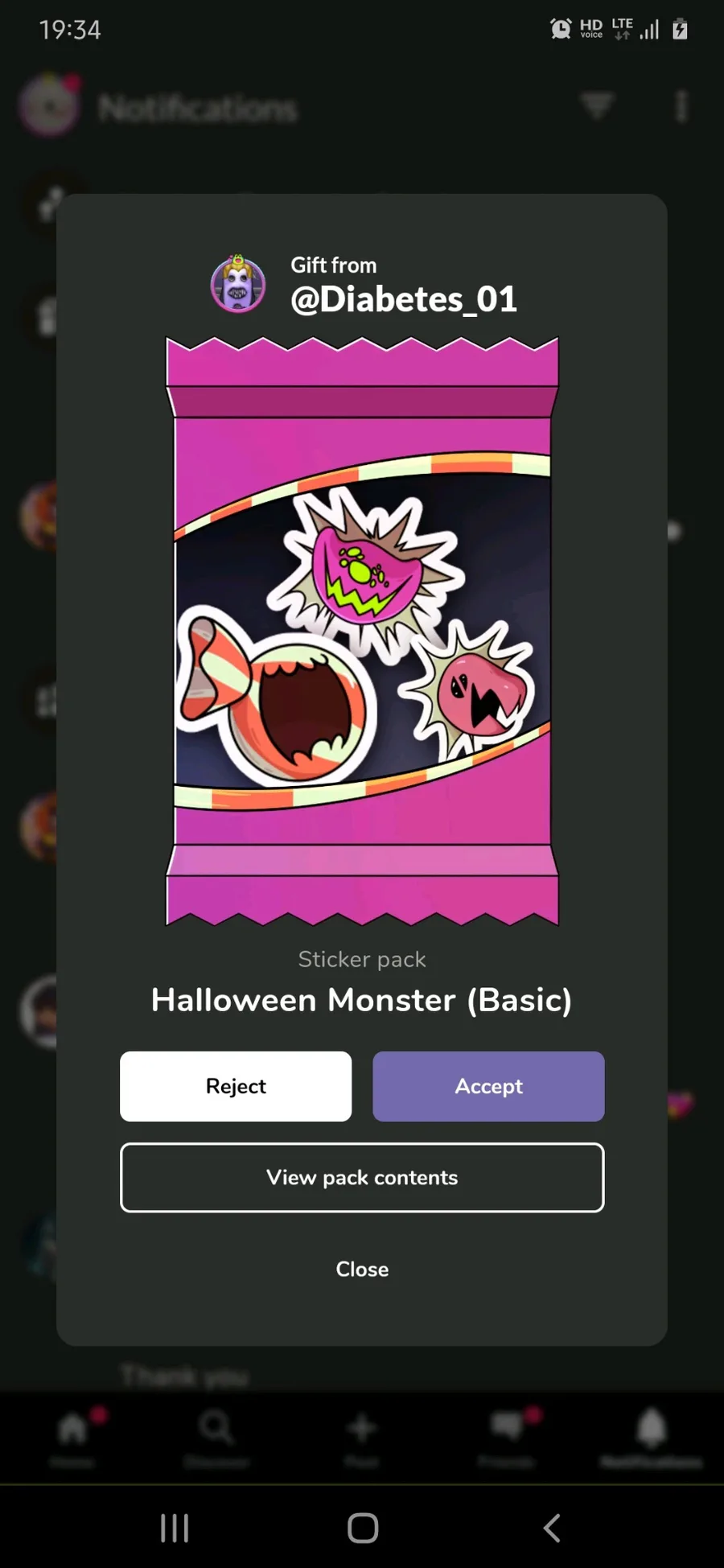Open the Discover search icon
The image size is (724, 1568).
click(x=216, y=1428)
